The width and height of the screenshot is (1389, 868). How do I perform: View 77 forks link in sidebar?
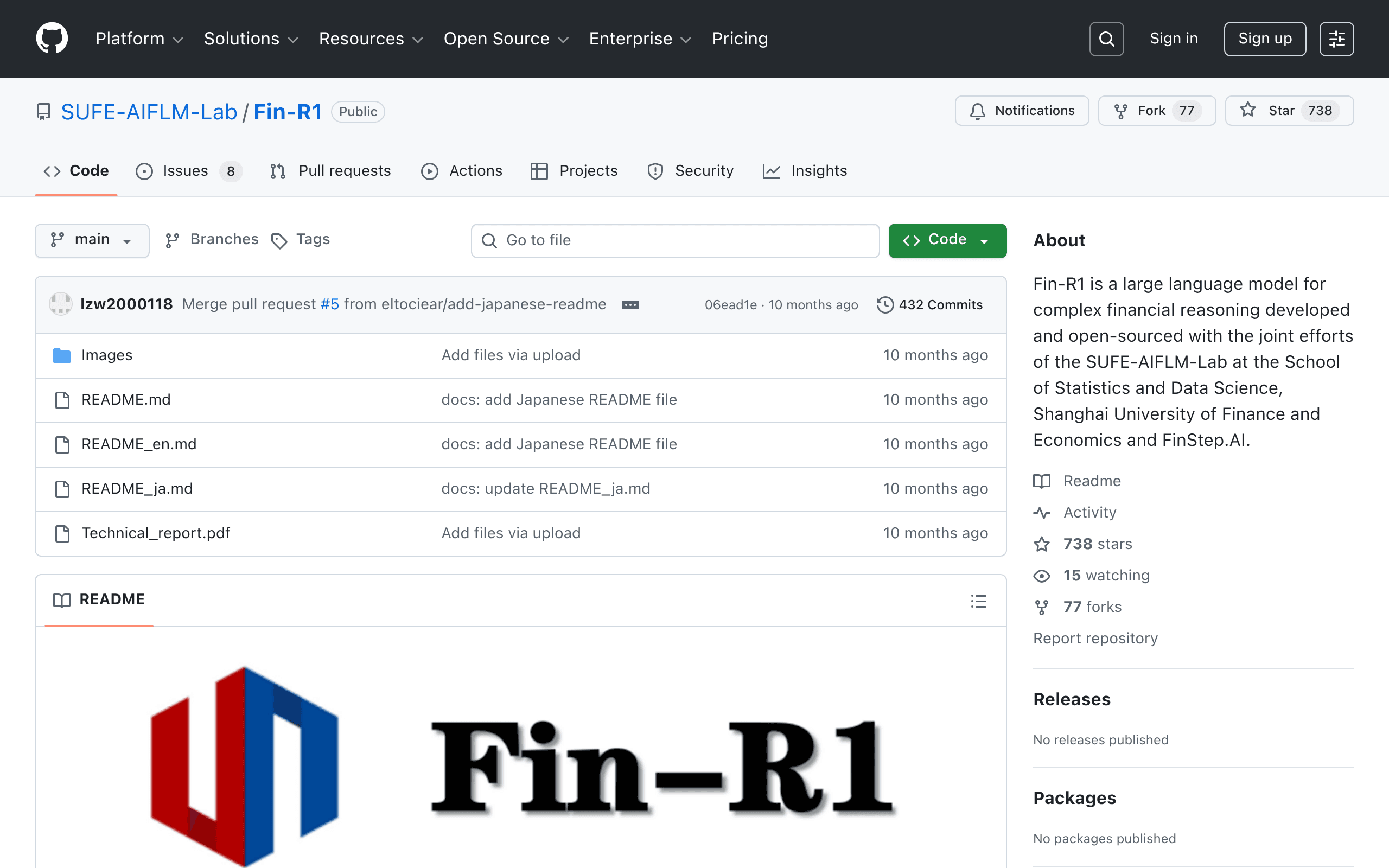(1078, 608)
